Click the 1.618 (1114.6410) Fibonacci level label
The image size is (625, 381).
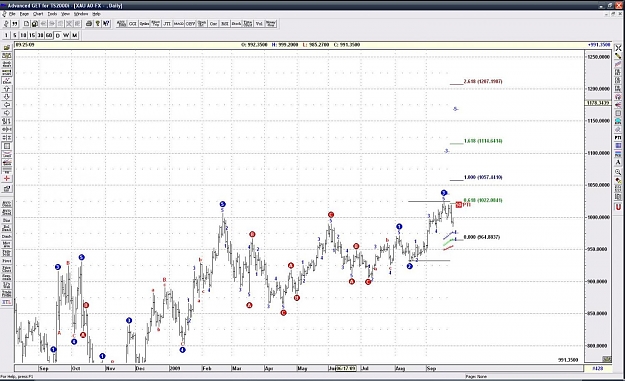tap(483, 141)
